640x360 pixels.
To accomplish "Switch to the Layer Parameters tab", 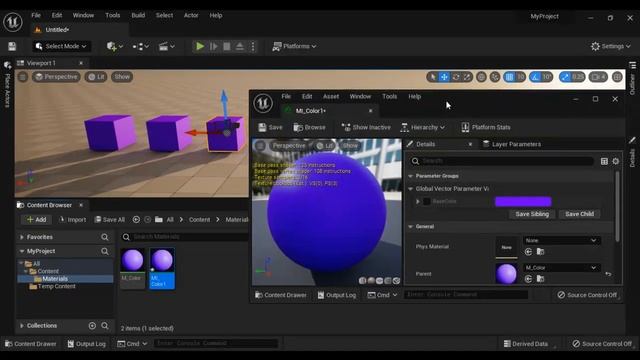I will coord(512,144).
